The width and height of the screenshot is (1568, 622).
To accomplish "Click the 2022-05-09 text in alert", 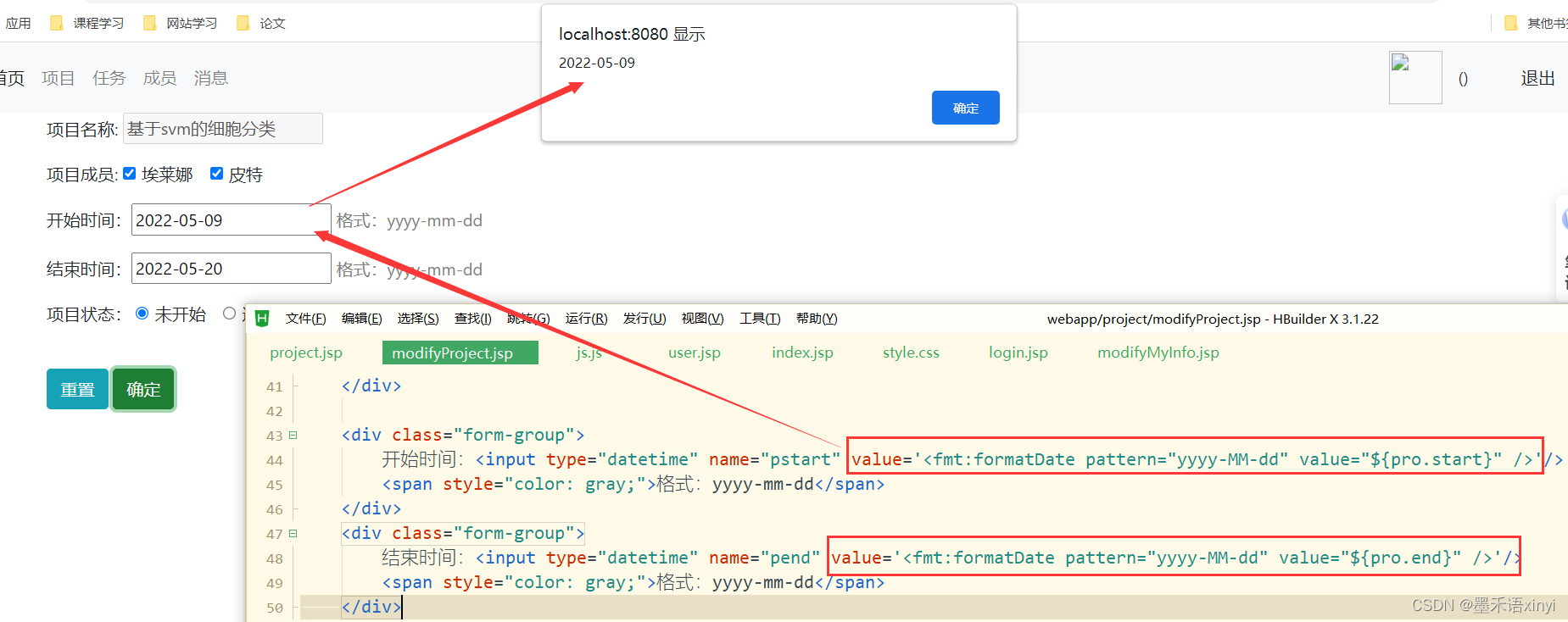I will click(597, 63).
